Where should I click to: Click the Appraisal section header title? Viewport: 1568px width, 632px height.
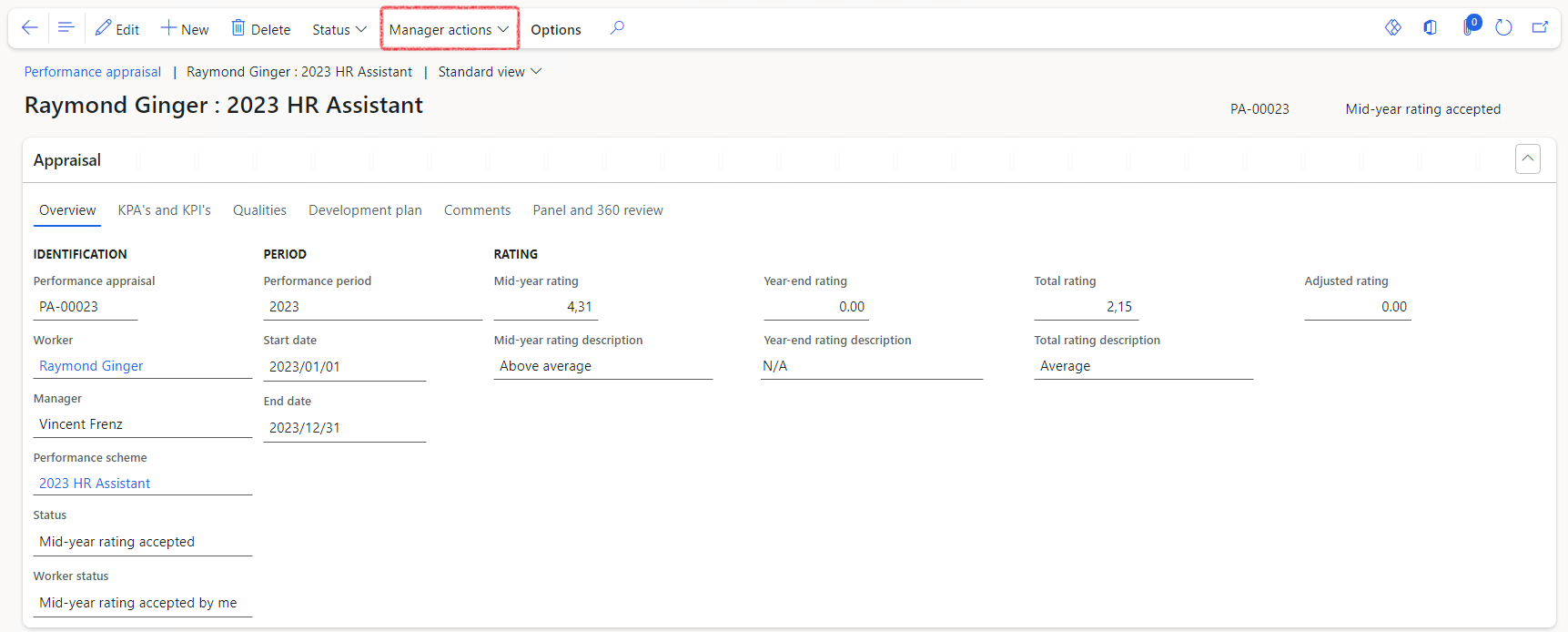pos(67,160)
